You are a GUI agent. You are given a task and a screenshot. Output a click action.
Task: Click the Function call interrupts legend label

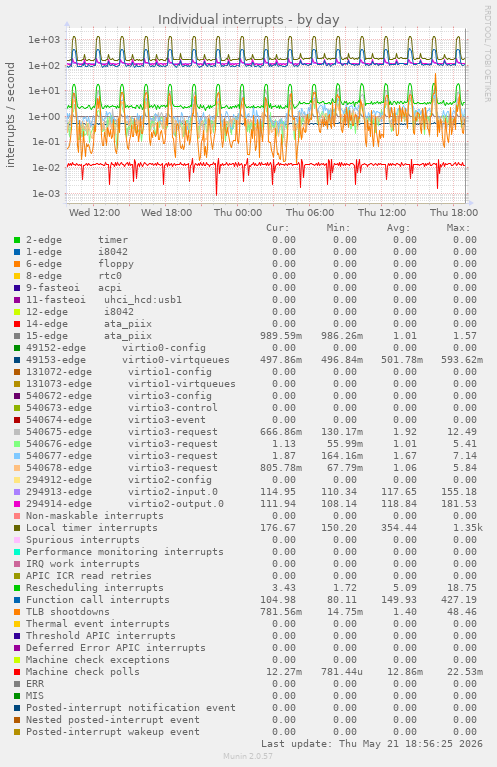[97, 600]
